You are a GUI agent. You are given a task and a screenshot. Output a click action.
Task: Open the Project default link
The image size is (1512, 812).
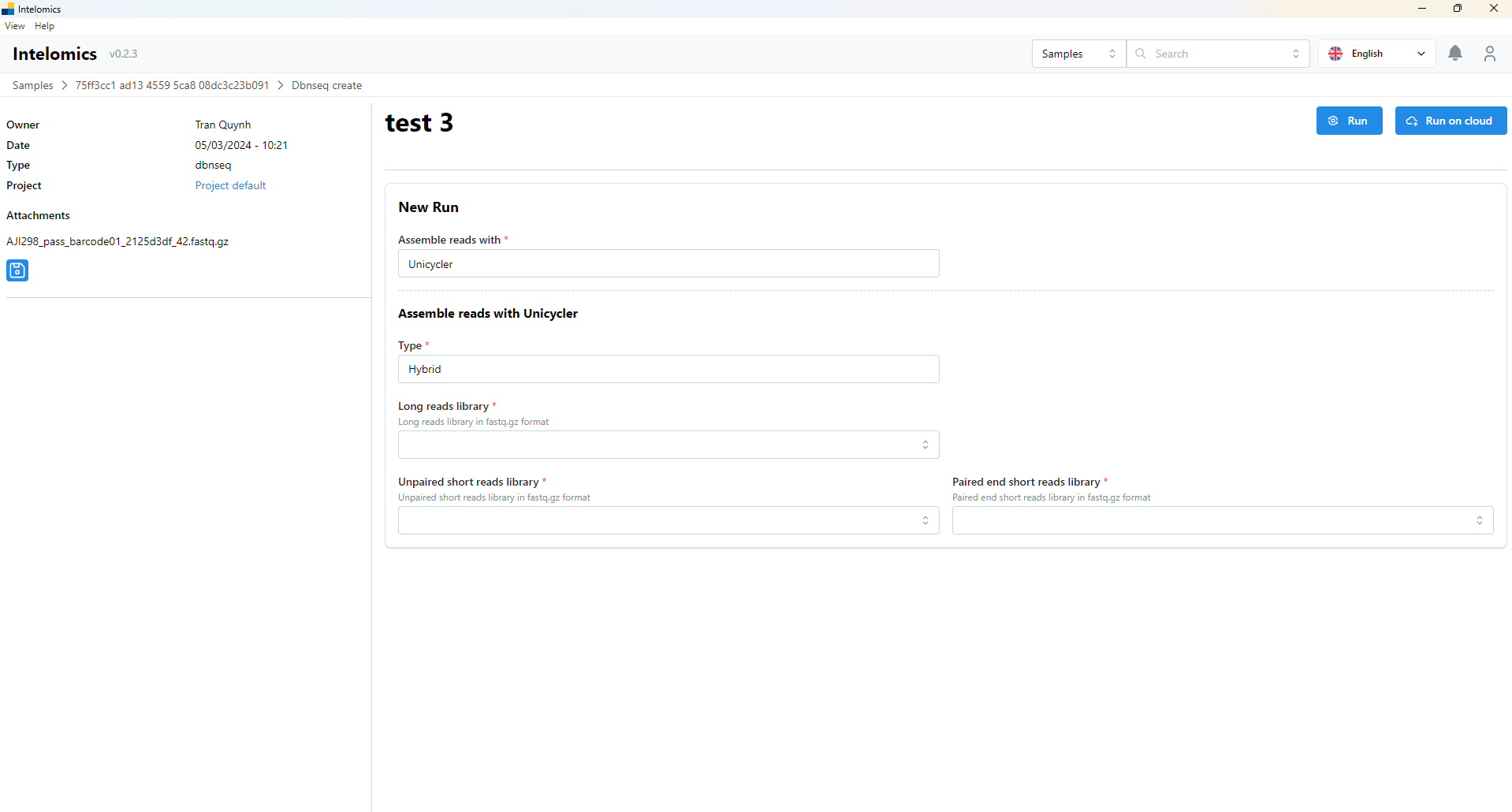230,185
